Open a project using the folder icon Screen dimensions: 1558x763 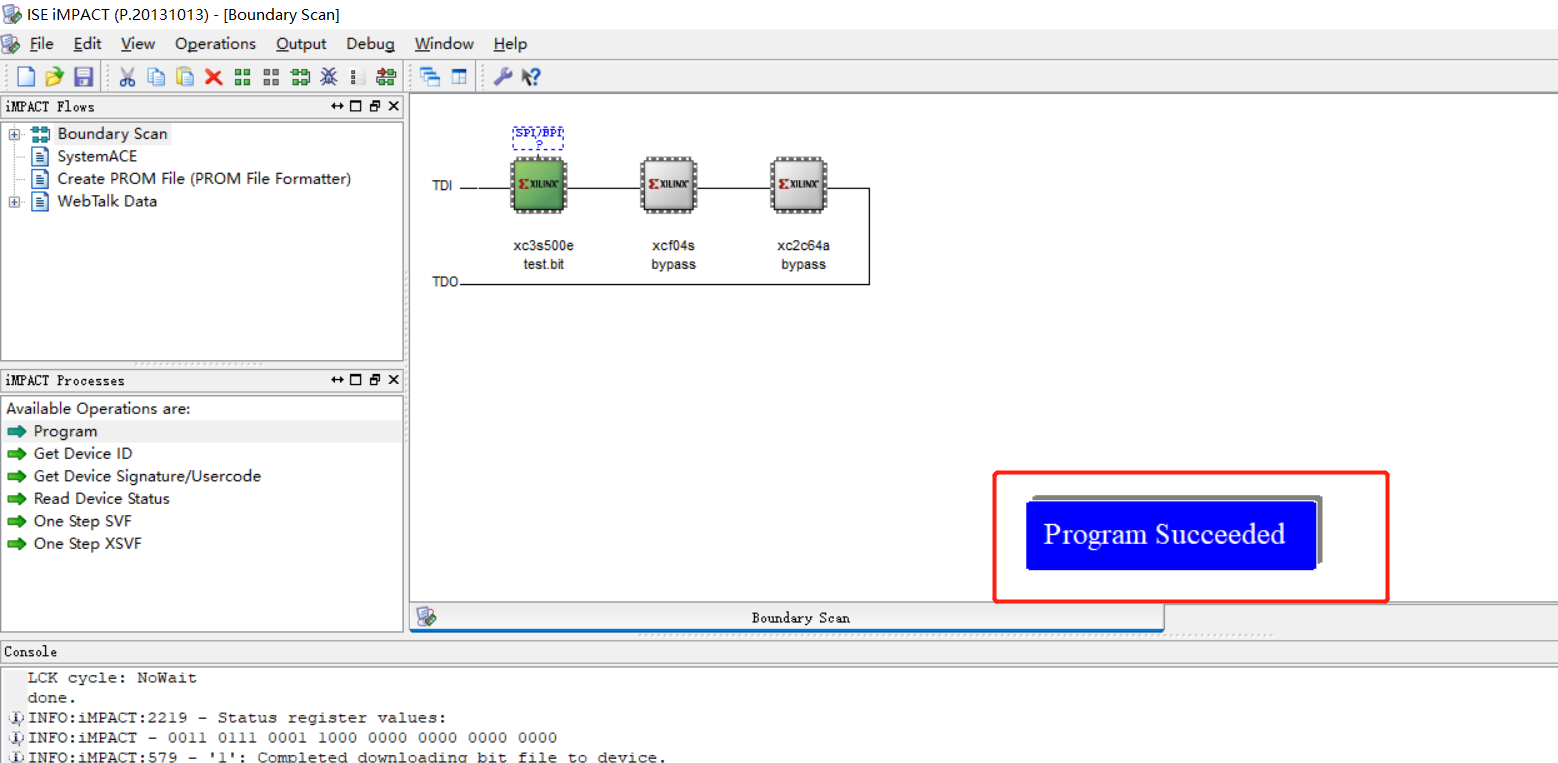tap(55, 77)
